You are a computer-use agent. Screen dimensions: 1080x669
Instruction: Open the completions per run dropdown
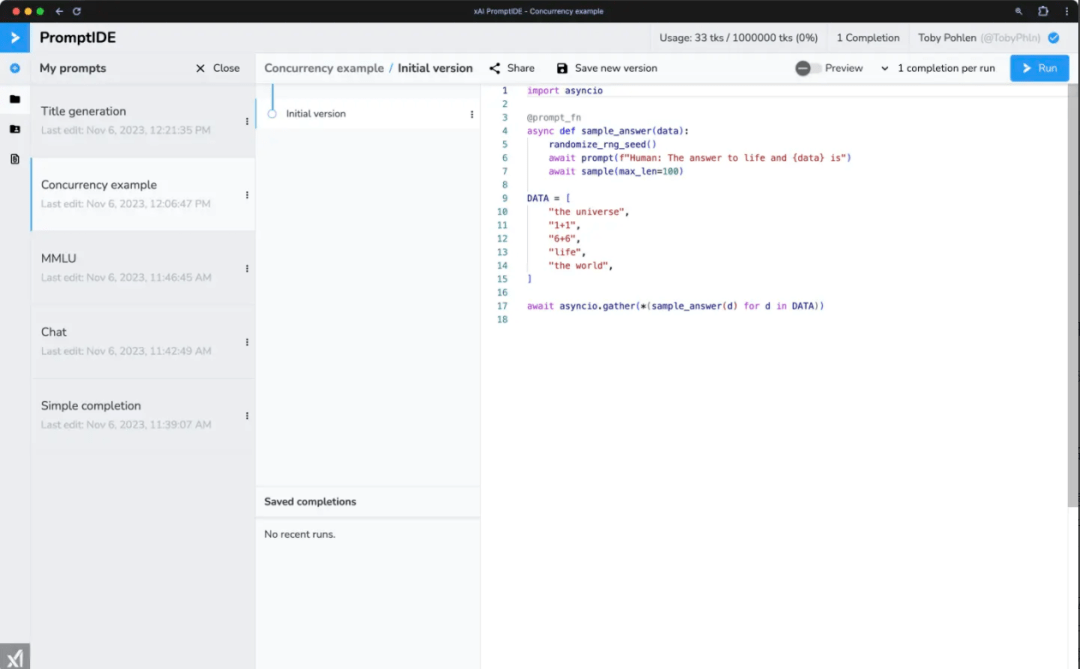pyautogui.click(x=939, y=68)
